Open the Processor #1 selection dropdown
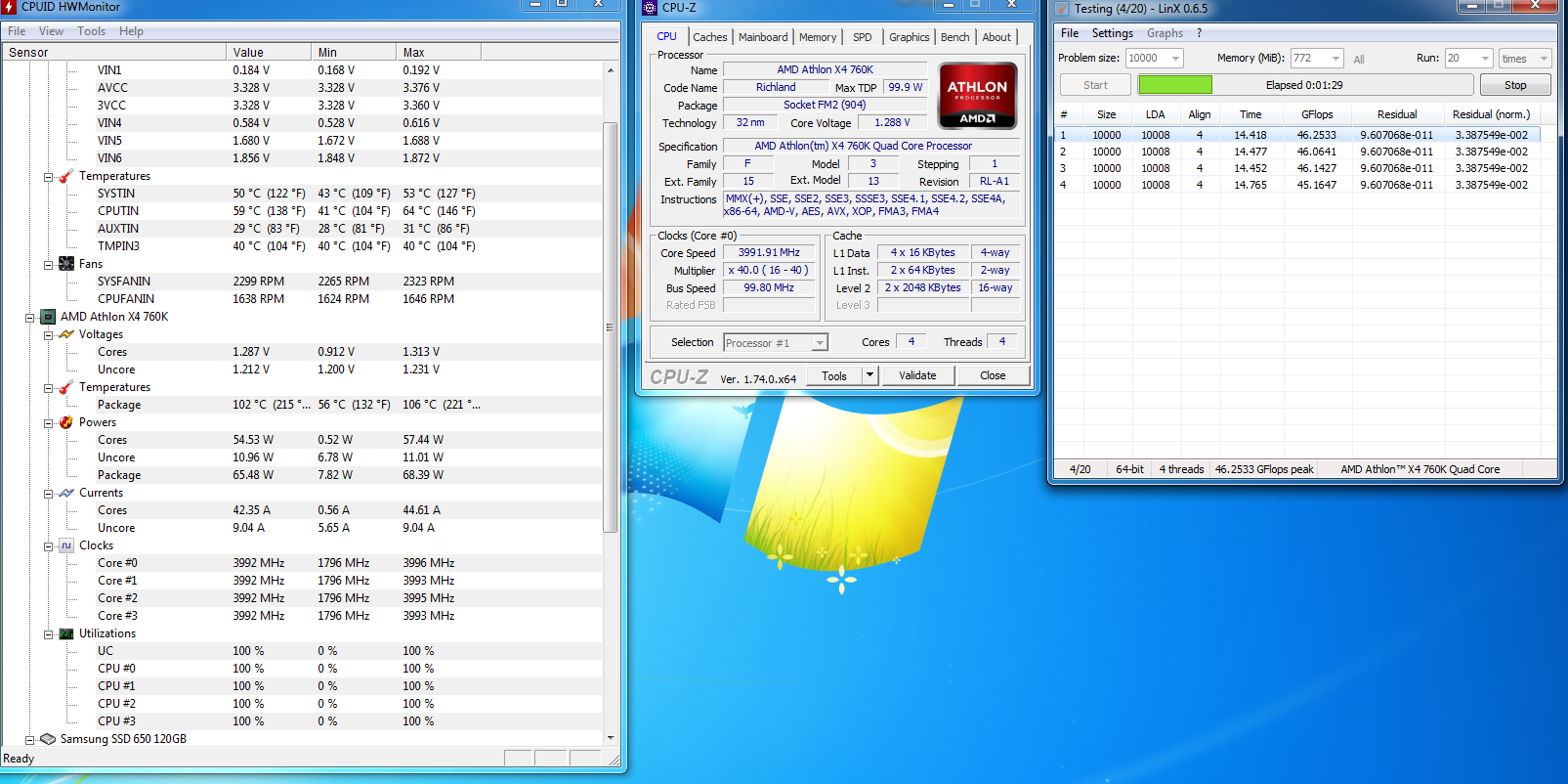1568x784 pixels. (x=820, y=342)
